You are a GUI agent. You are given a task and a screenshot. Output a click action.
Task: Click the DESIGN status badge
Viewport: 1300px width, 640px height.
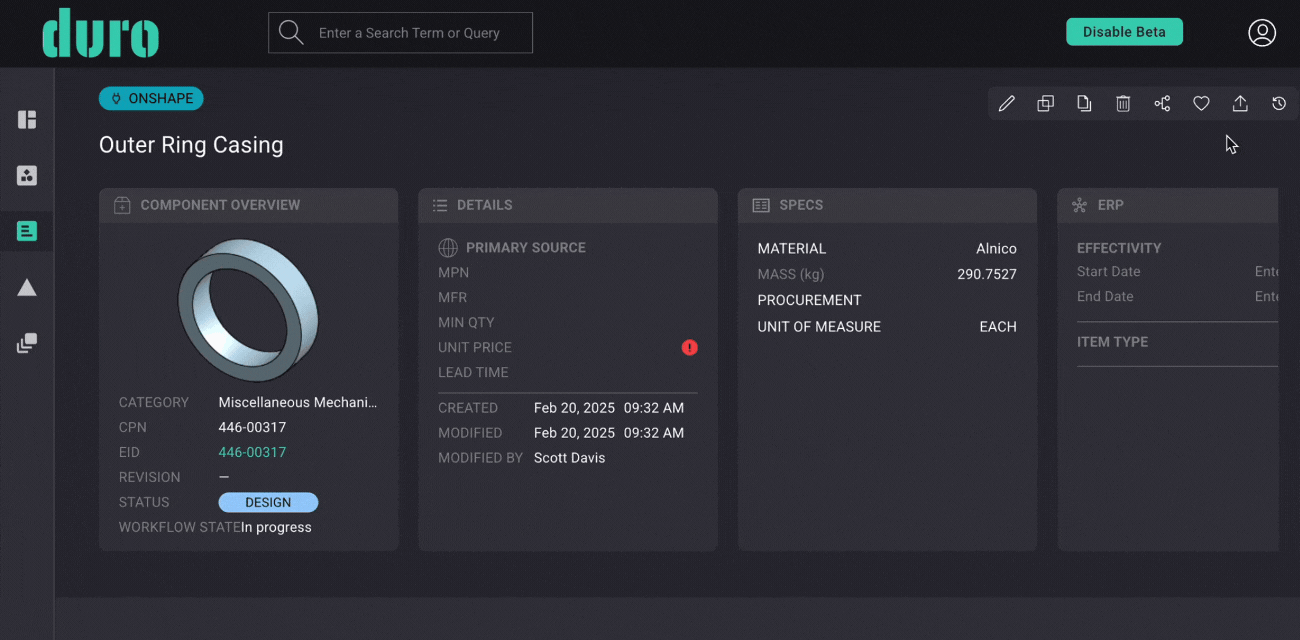point(268,502)
